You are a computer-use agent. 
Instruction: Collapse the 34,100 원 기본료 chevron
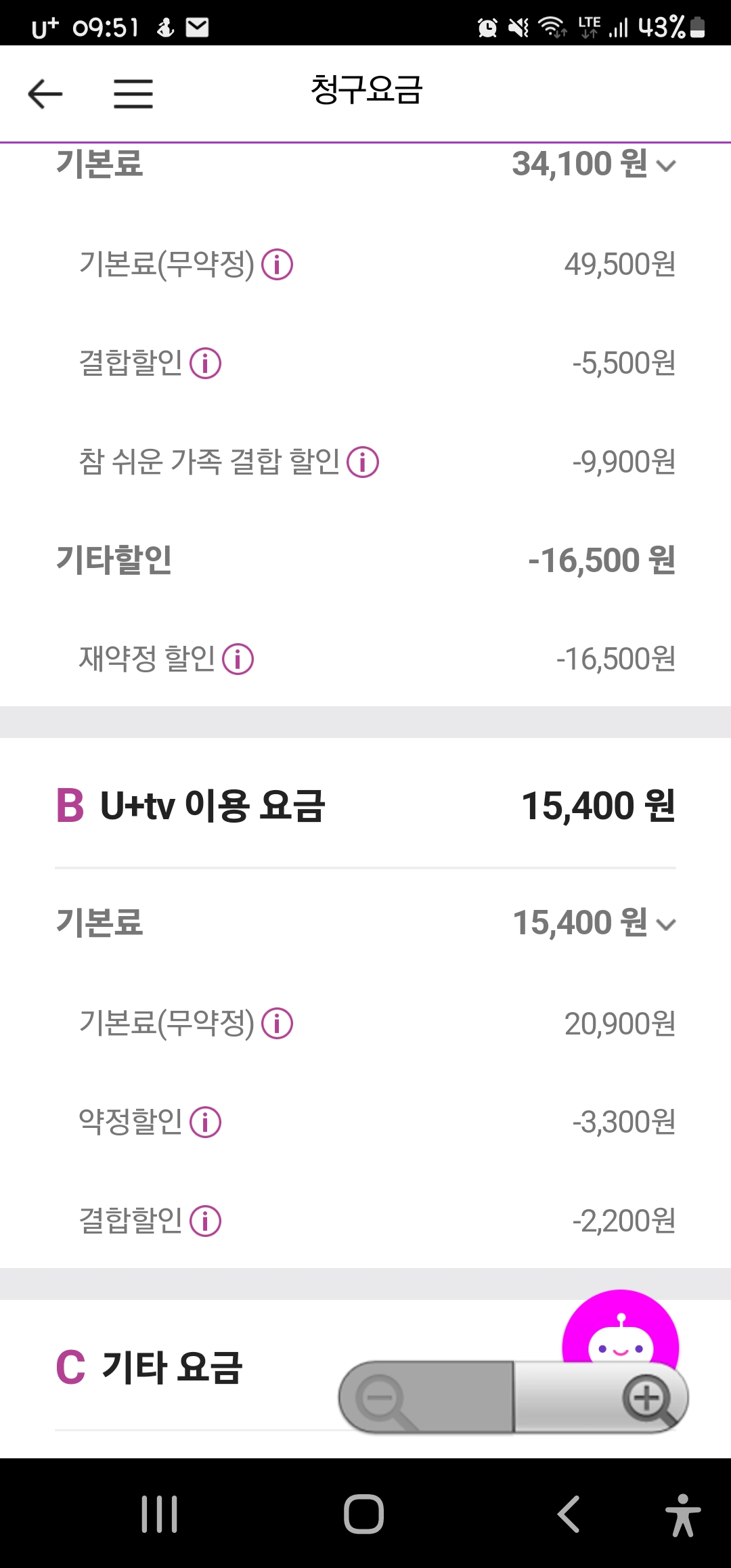(x=667, y=166)
